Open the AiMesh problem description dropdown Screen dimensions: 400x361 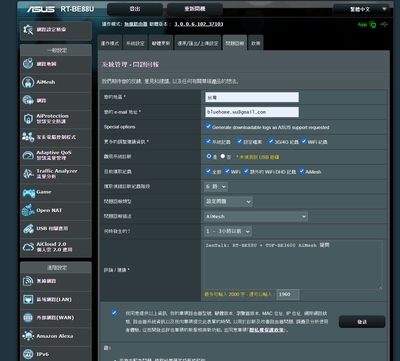point(256,216)
